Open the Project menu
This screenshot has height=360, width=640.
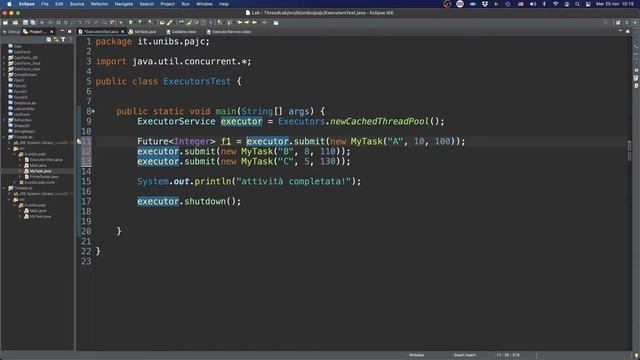(x=167, y=4)
